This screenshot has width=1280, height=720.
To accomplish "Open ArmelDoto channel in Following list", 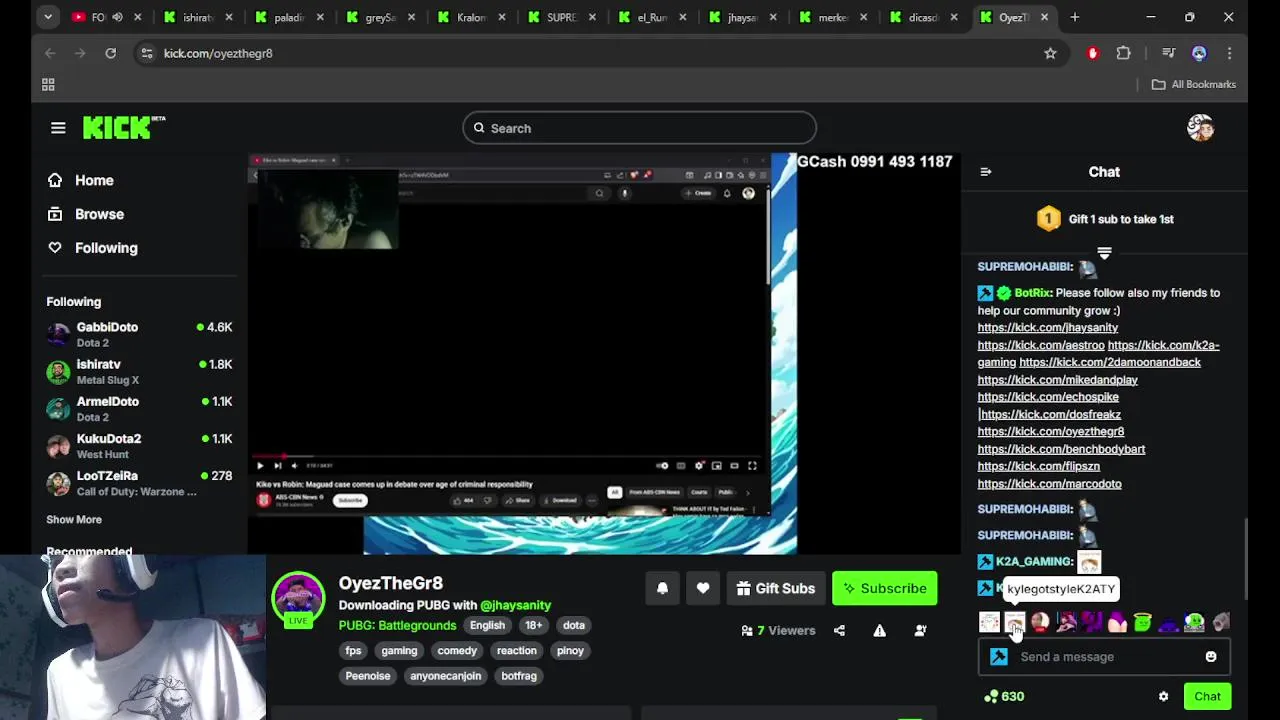I will click(139, 409).
